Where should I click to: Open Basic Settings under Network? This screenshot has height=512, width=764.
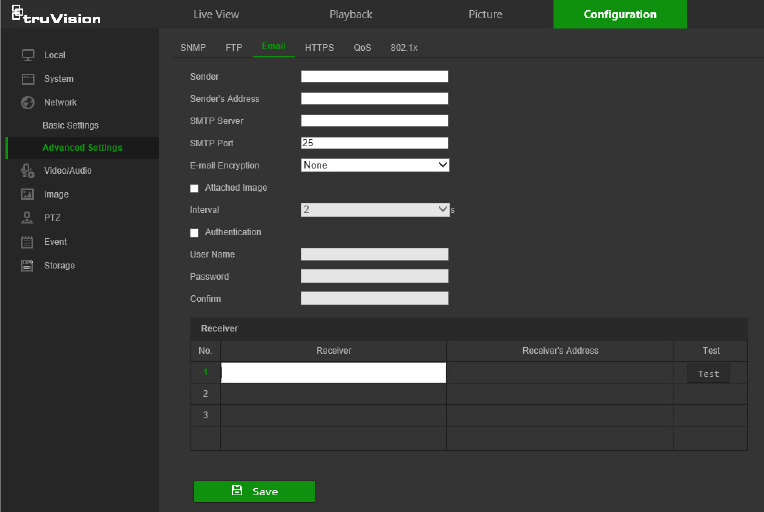71,125
